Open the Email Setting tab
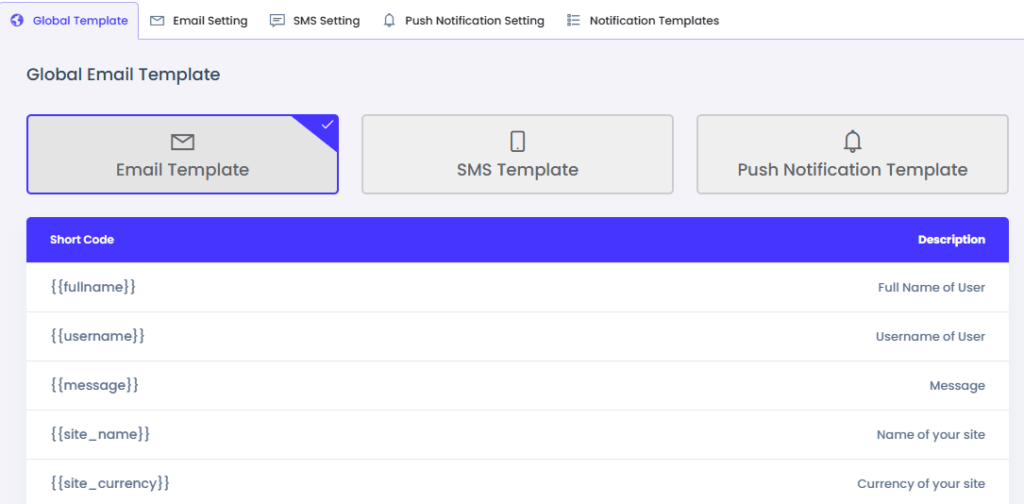Viewport: 1024px width, 504px height. pyautogui.click(x=210, y=21)
